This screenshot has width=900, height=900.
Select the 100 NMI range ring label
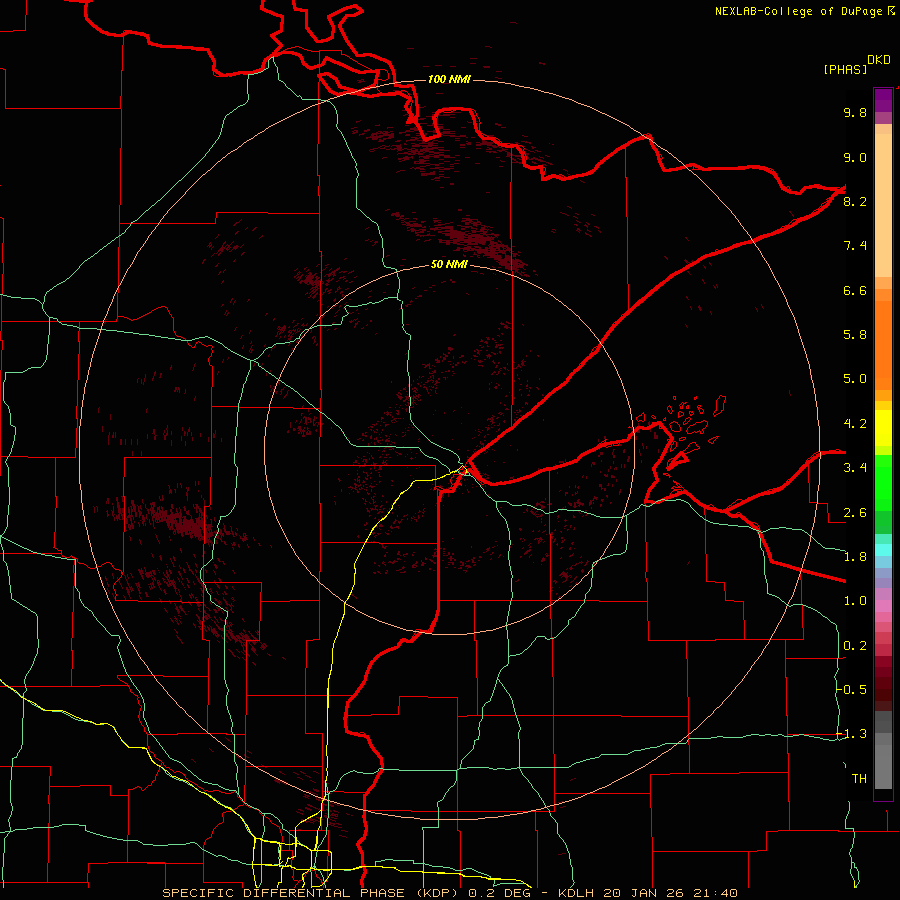(x=449, y=79)
